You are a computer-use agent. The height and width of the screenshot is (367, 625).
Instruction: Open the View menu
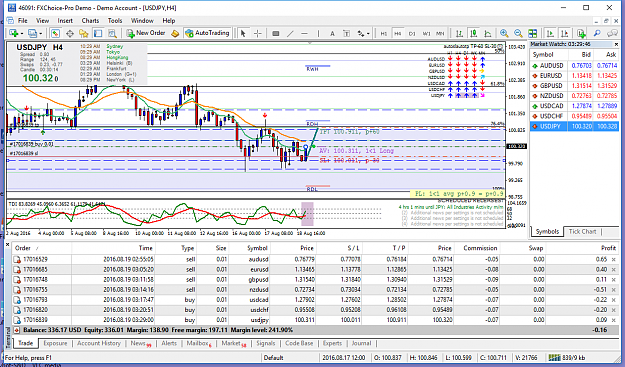[x=42, y=21]
